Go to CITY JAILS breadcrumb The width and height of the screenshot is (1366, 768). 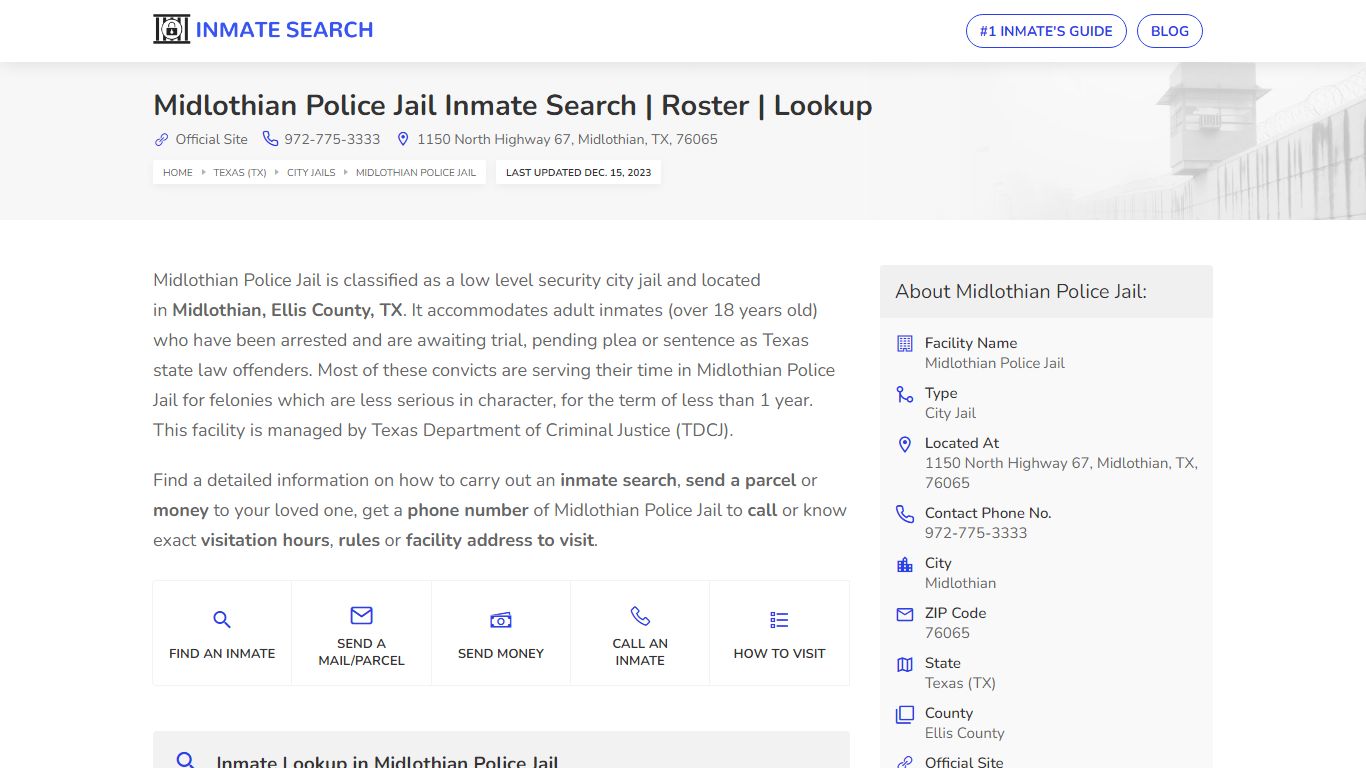coord(311,172)
